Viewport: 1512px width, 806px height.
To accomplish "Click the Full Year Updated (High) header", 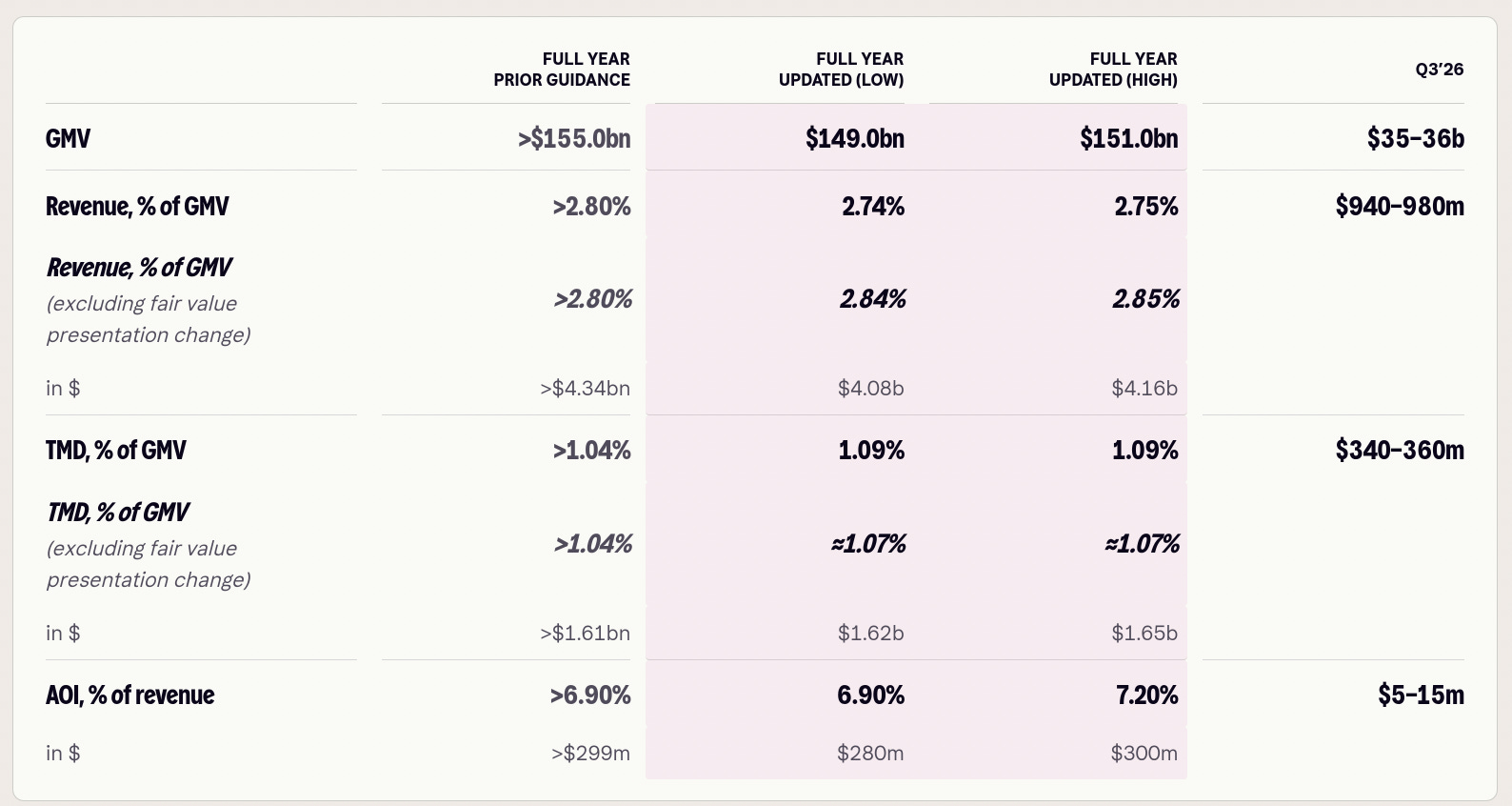I will pyautogui.click(x=1113, y=70).
